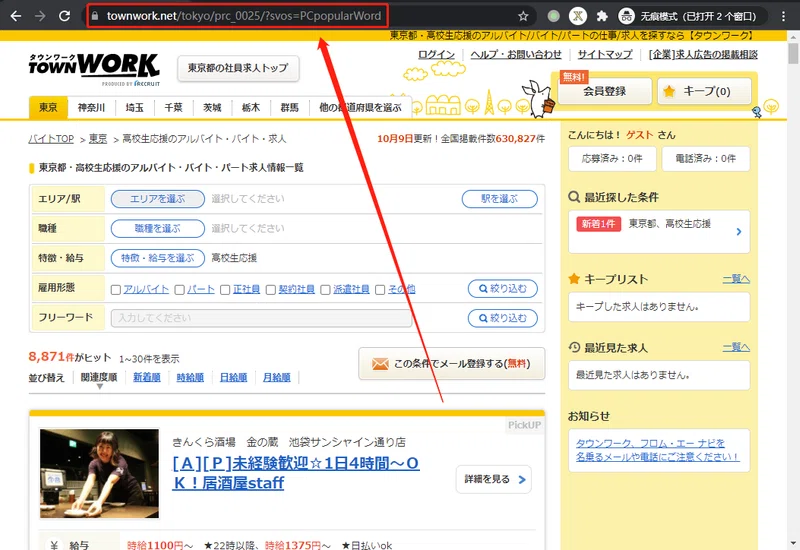Open the 職種を選ぶ selector
The height and width of the screenshot is (550, 800).
tap(158, 229)
